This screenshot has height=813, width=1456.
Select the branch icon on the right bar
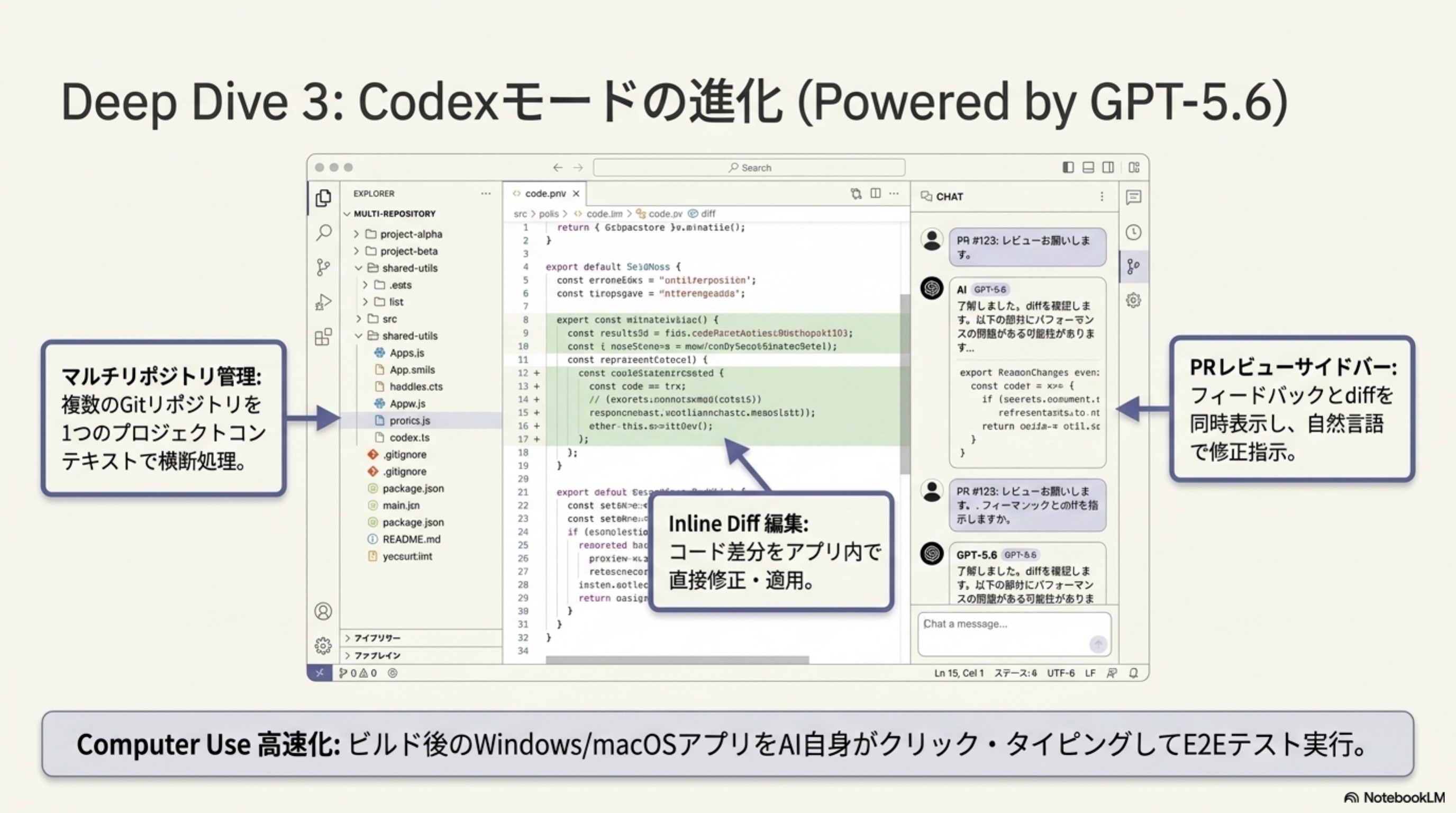(1133, 266)
